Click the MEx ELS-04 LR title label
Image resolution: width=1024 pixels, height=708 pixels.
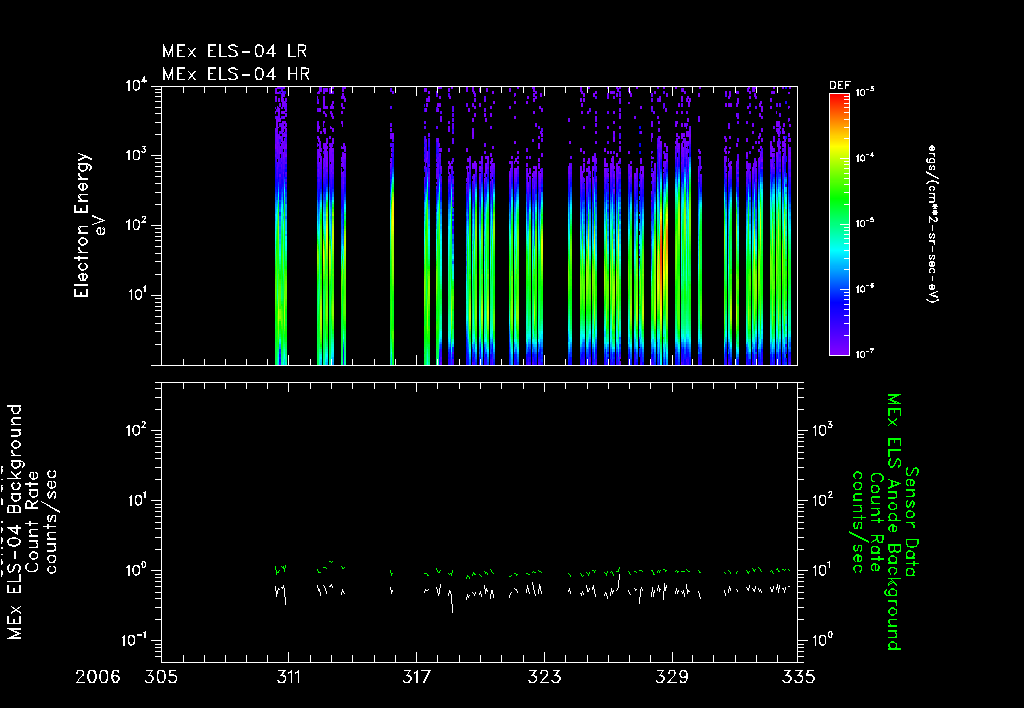[x=234, y=51]
